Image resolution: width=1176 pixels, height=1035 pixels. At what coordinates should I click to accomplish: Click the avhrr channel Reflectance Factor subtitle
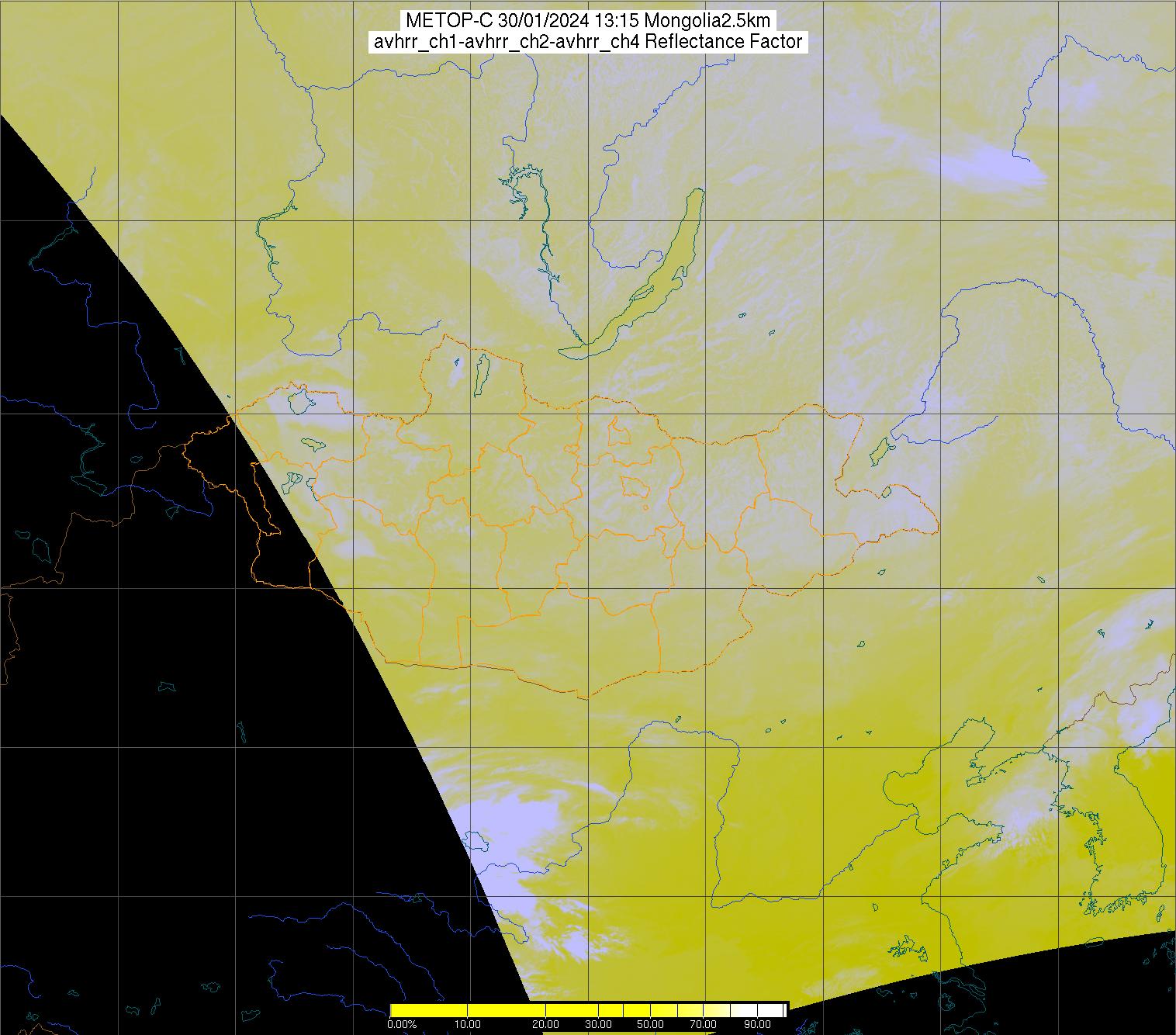click(588, 42)
